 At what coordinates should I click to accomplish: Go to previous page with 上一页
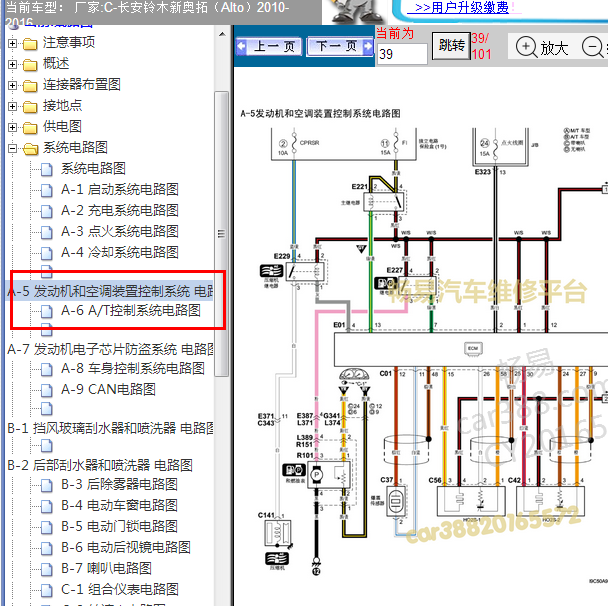[269, 47]
